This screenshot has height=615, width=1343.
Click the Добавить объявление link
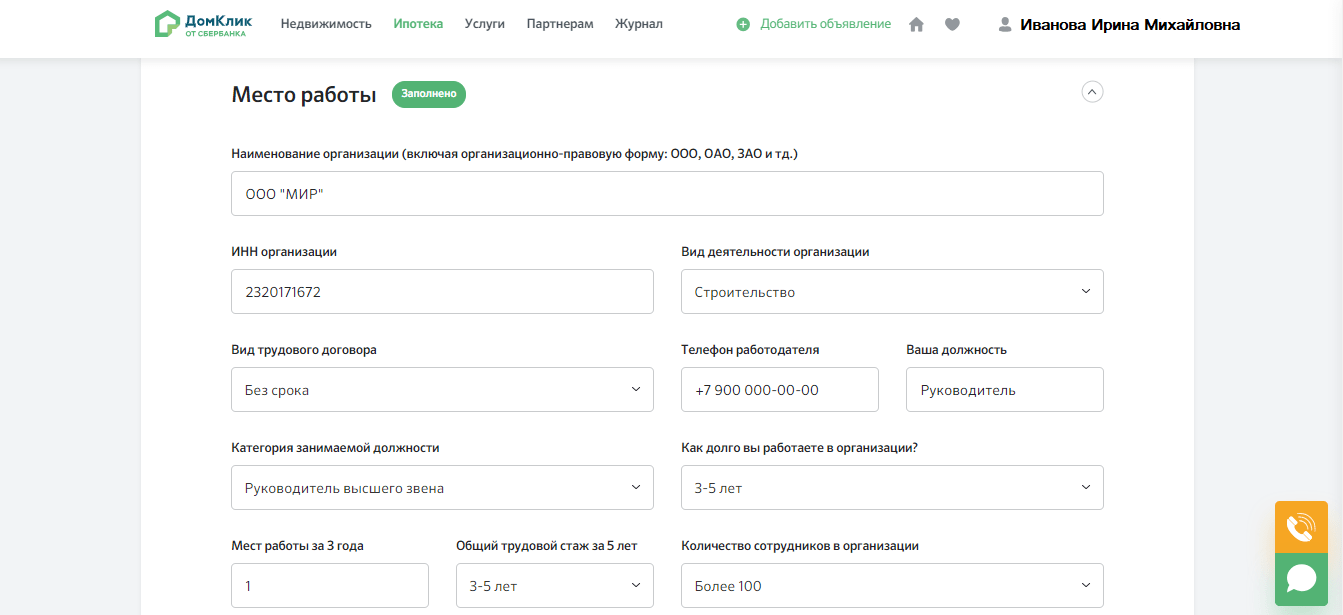tap(825, 24)
